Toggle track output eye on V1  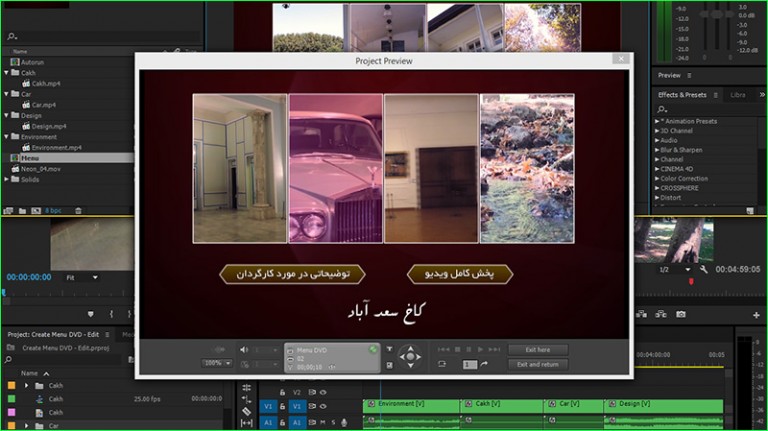pos(323,406)
